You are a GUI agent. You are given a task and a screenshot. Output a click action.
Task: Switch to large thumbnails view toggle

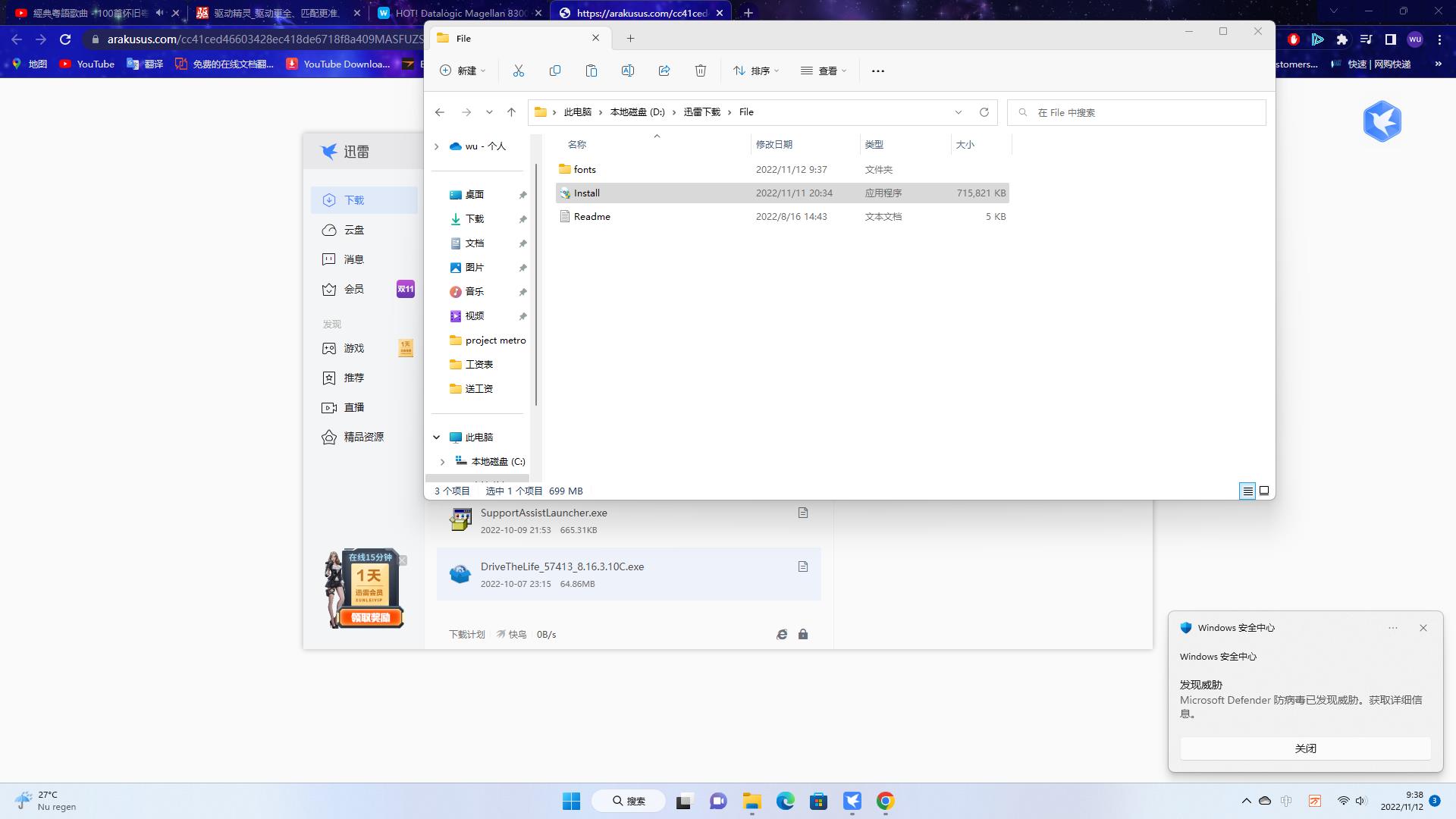click(x=1264, y=491)
